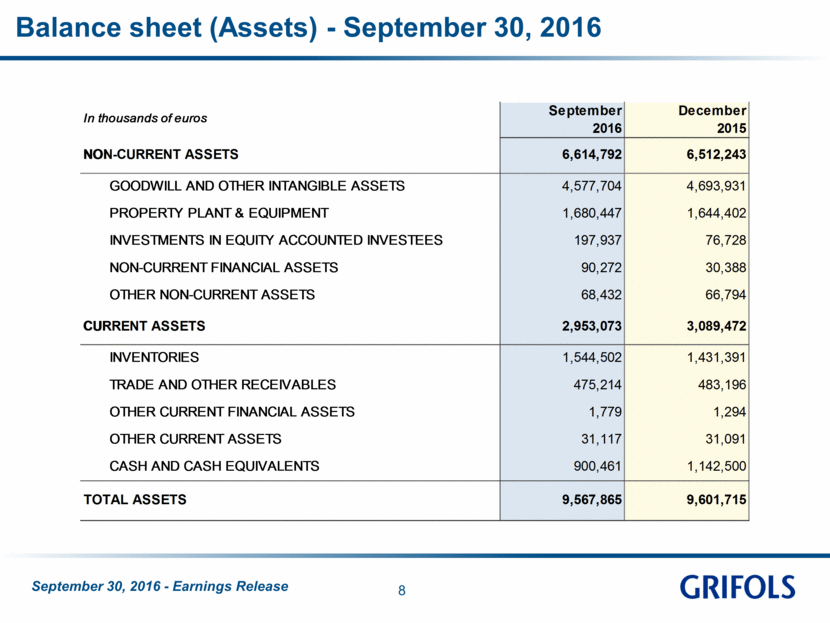
Task: Click the value 1,294
Action: tap(729, 412)
